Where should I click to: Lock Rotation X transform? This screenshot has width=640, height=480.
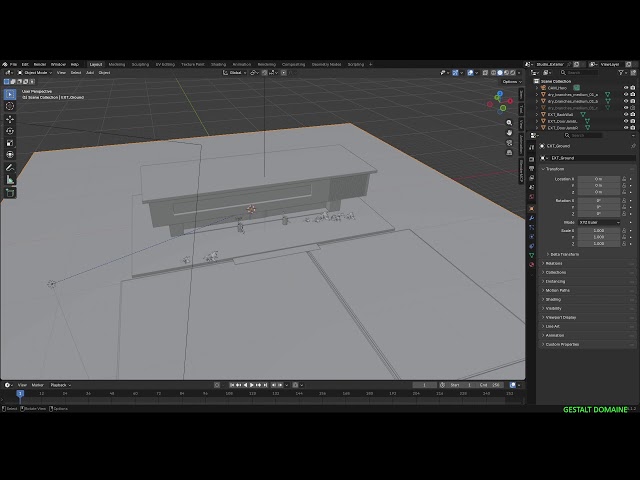click(624, 201)
